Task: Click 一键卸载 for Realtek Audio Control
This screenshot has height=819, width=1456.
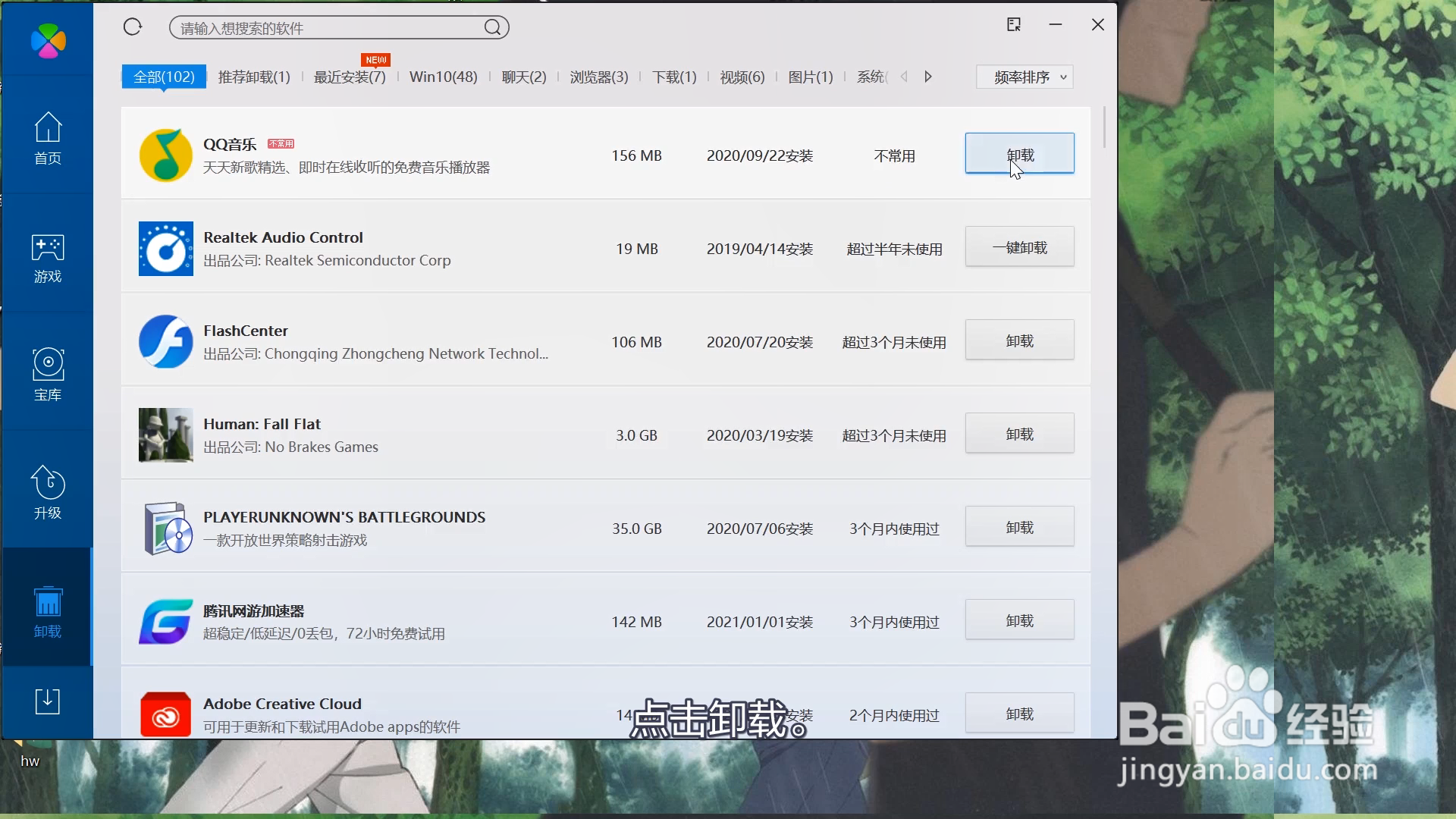Action: 1019,247
